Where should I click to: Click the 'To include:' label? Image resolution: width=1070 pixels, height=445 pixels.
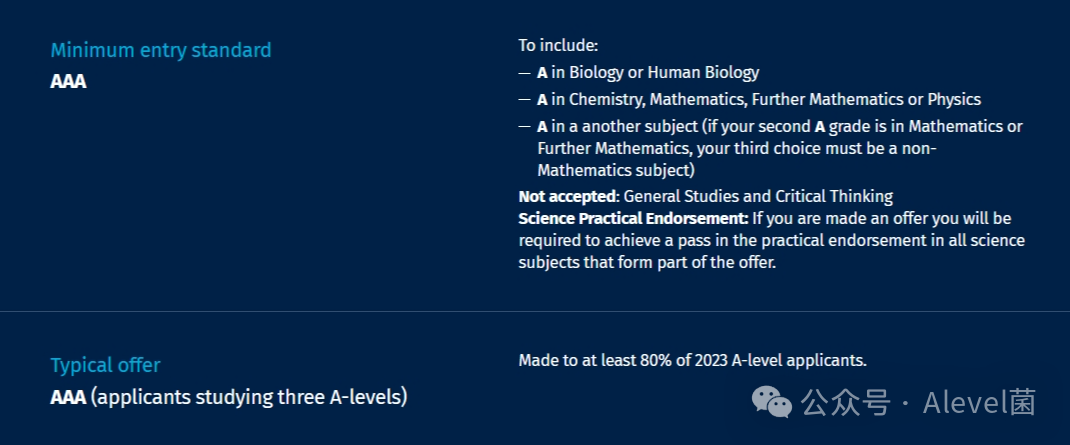tap(558, 46)
